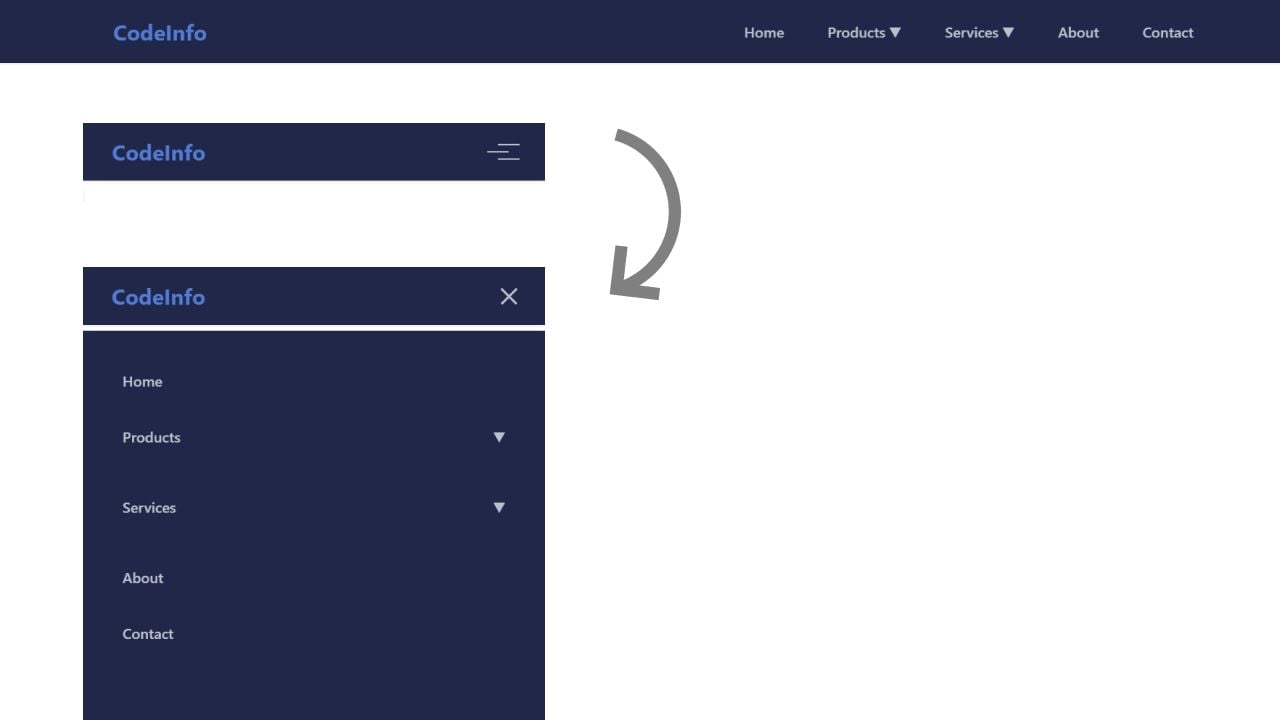The height and width of the screenshot is (720, 1280).
Task: Click Products item in mobile menu
Action: tap(151, 437)
